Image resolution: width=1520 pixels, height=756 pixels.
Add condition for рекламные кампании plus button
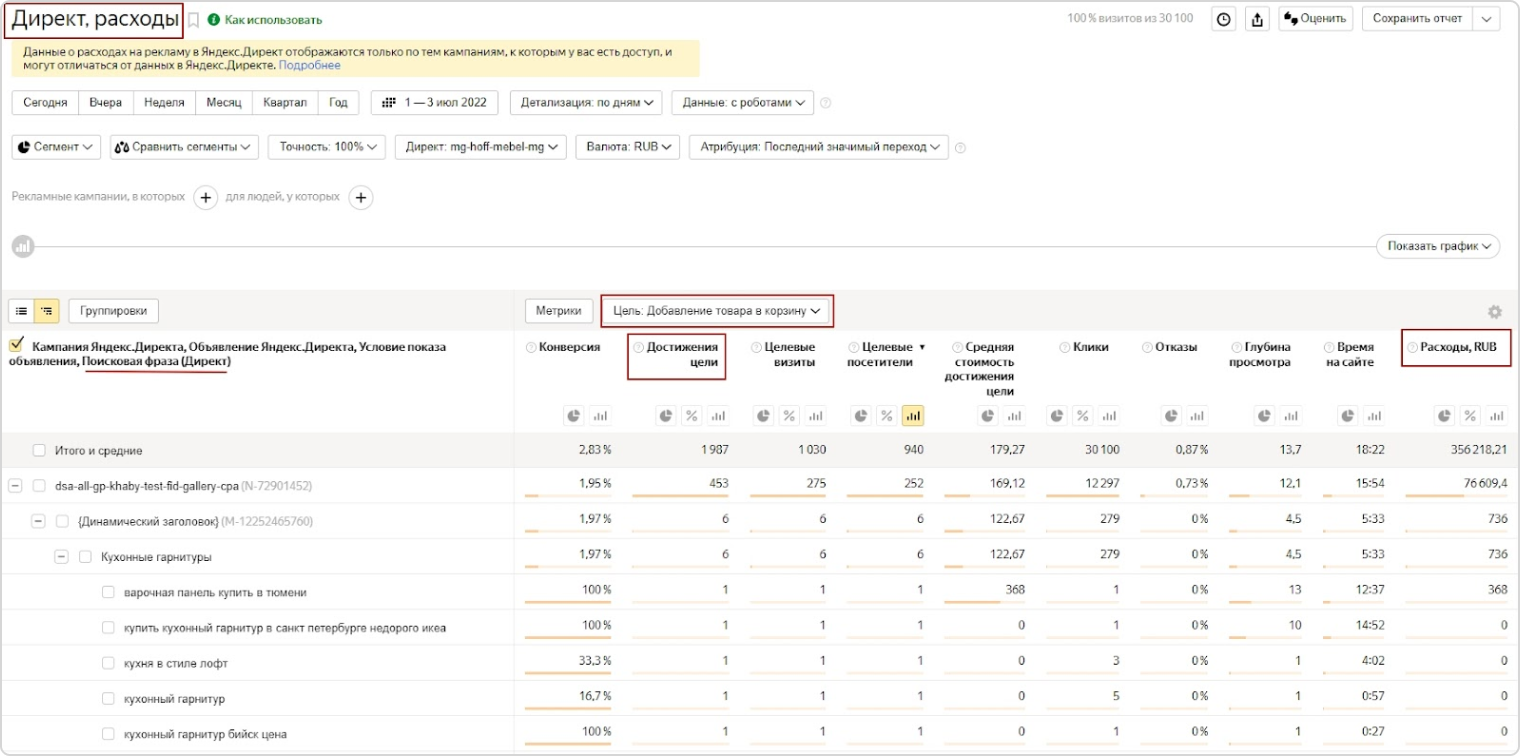click(x=205, y=197)
